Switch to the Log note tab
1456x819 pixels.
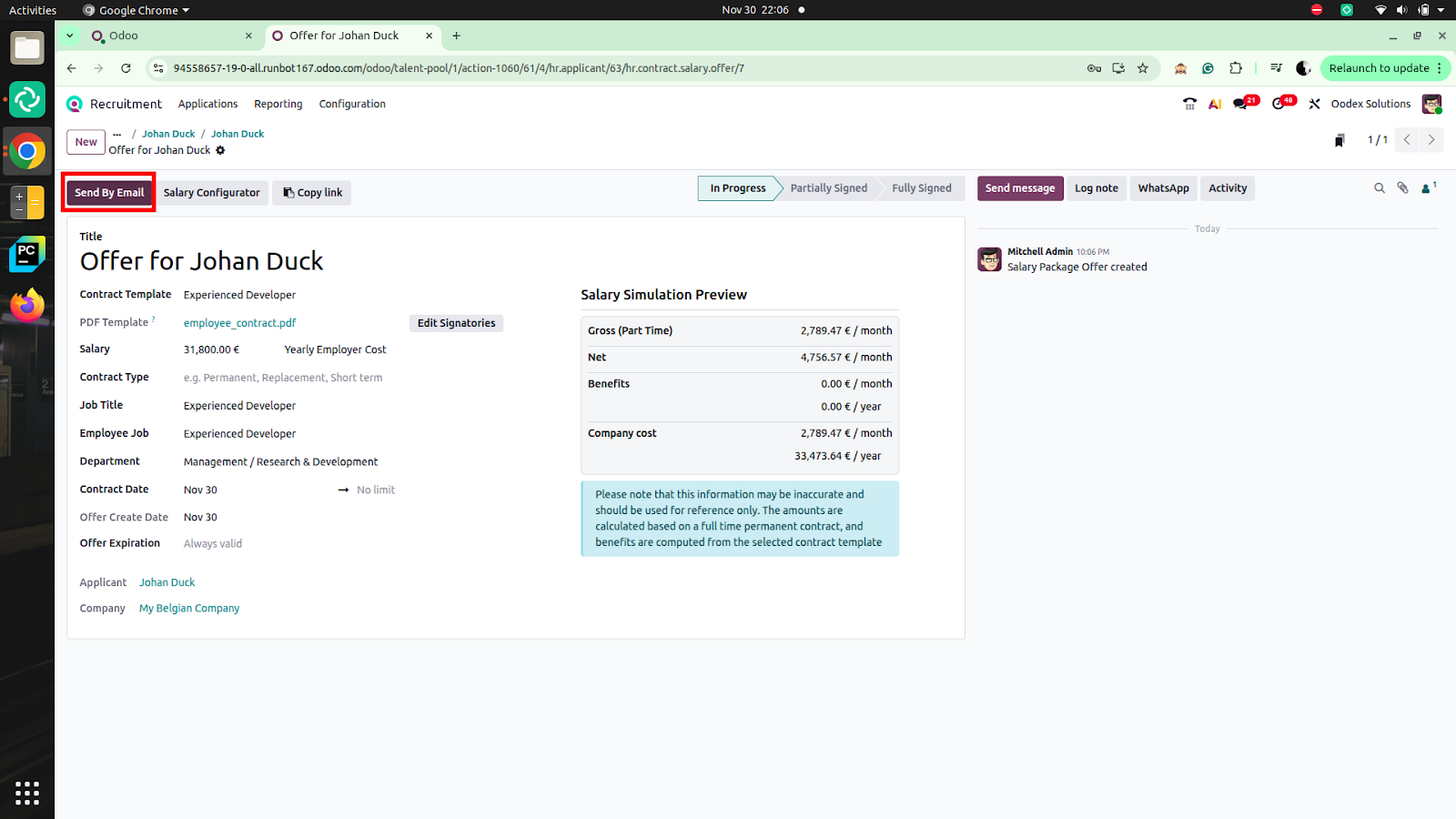click(x=1096, y=188)
